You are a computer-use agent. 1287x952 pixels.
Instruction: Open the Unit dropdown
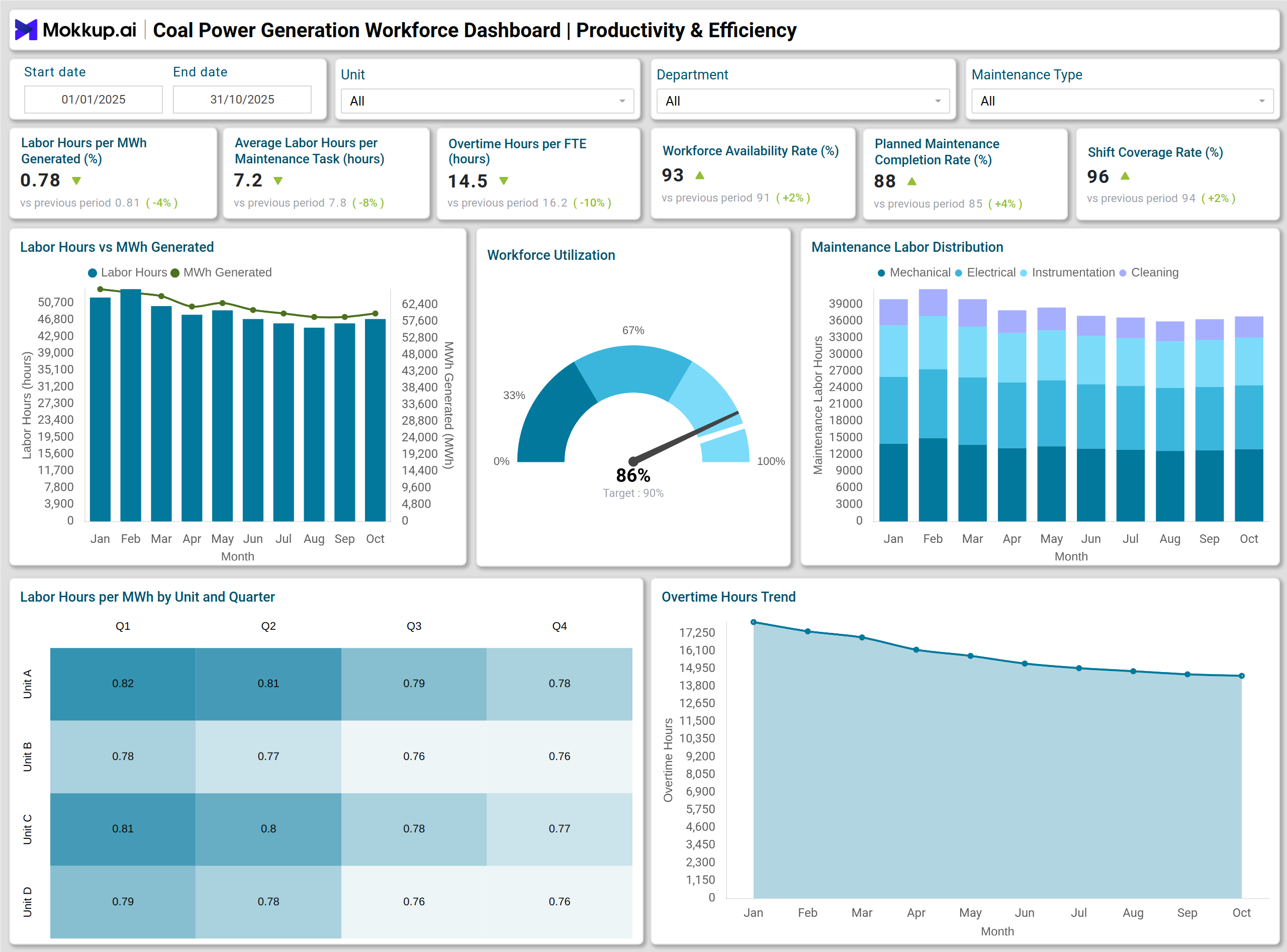488,101
